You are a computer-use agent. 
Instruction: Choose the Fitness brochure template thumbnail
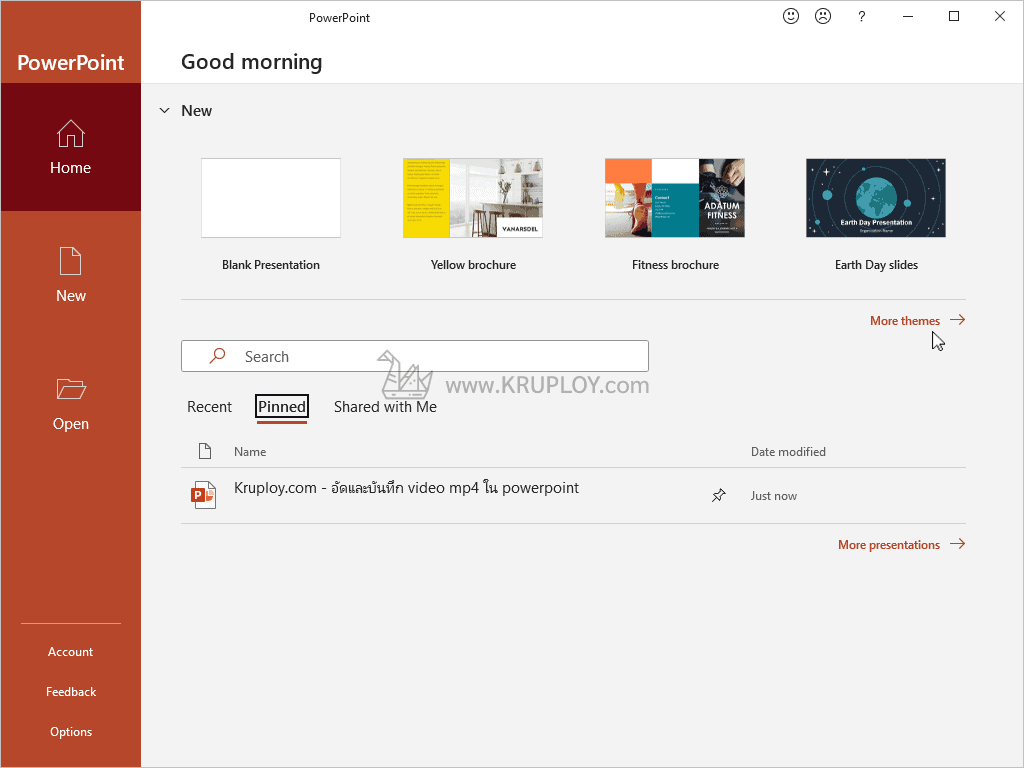tap(675, 198)
